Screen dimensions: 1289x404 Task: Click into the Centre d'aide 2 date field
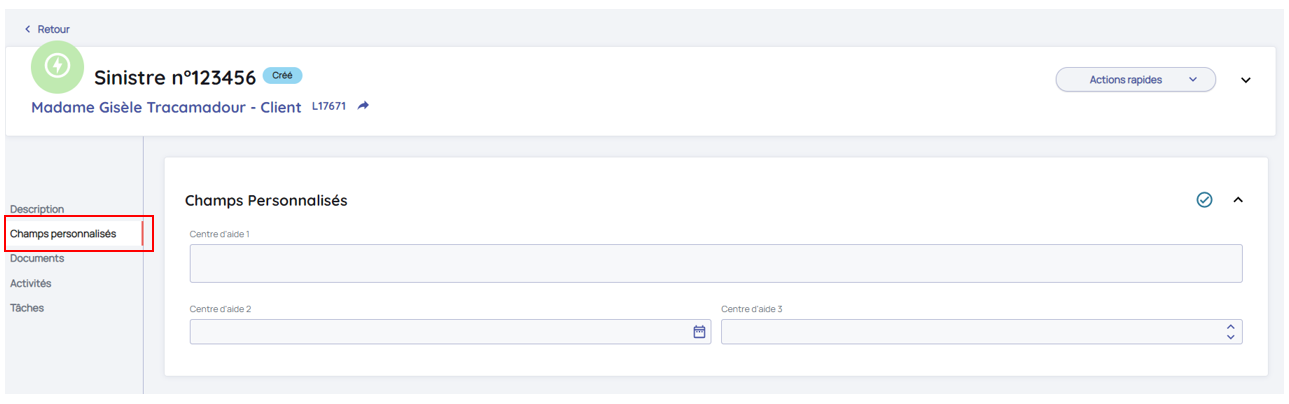pyautogui.click(x=438, y=332)
